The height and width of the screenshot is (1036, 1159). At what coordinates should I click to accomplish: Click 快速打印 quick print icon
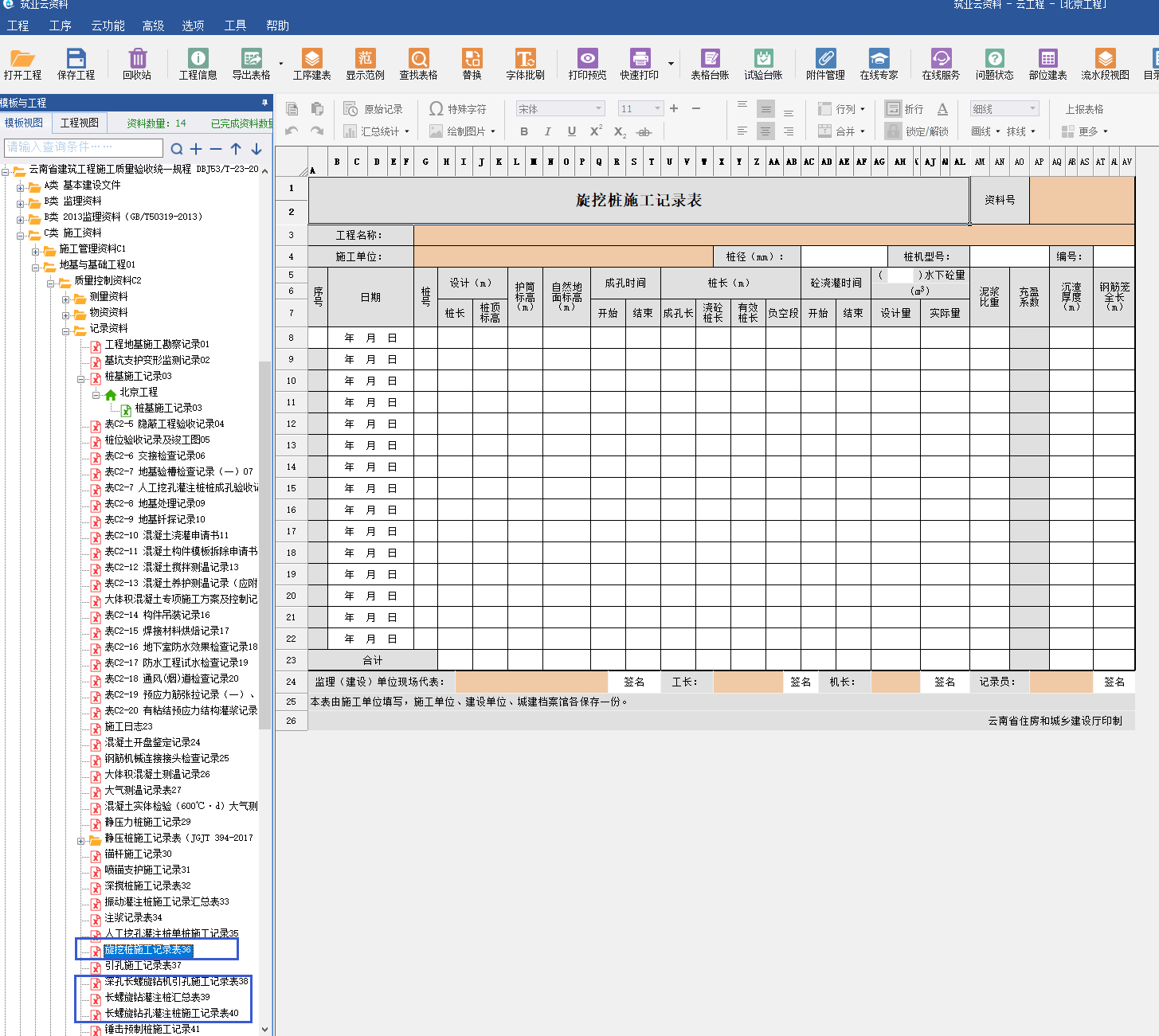[x=640, y=64]
